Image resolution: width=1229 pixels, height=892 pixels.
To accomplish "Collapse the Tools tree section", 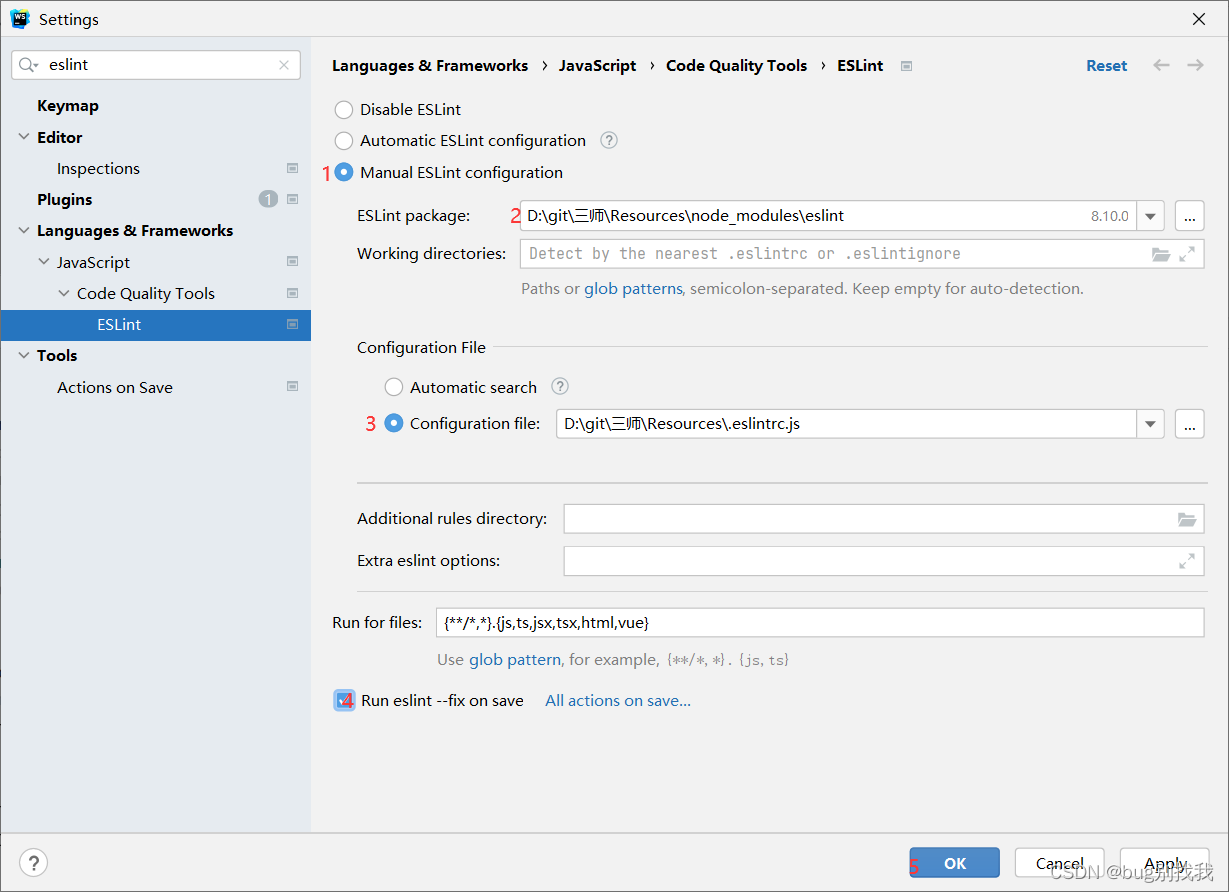I will [x=24, y=355].
